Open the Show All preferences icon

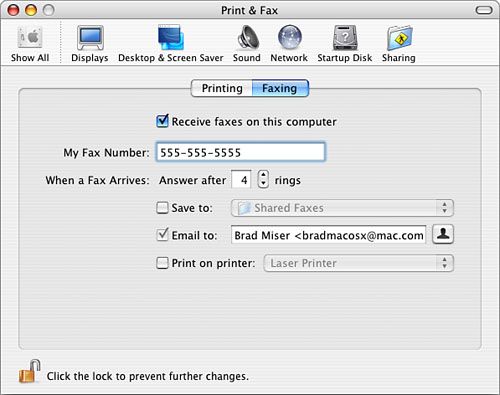pyautogui.click(x=30, y=37)
